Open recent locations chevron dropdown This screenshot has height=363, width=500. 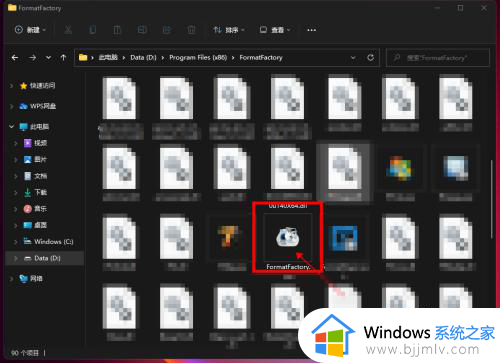(48, 58)
